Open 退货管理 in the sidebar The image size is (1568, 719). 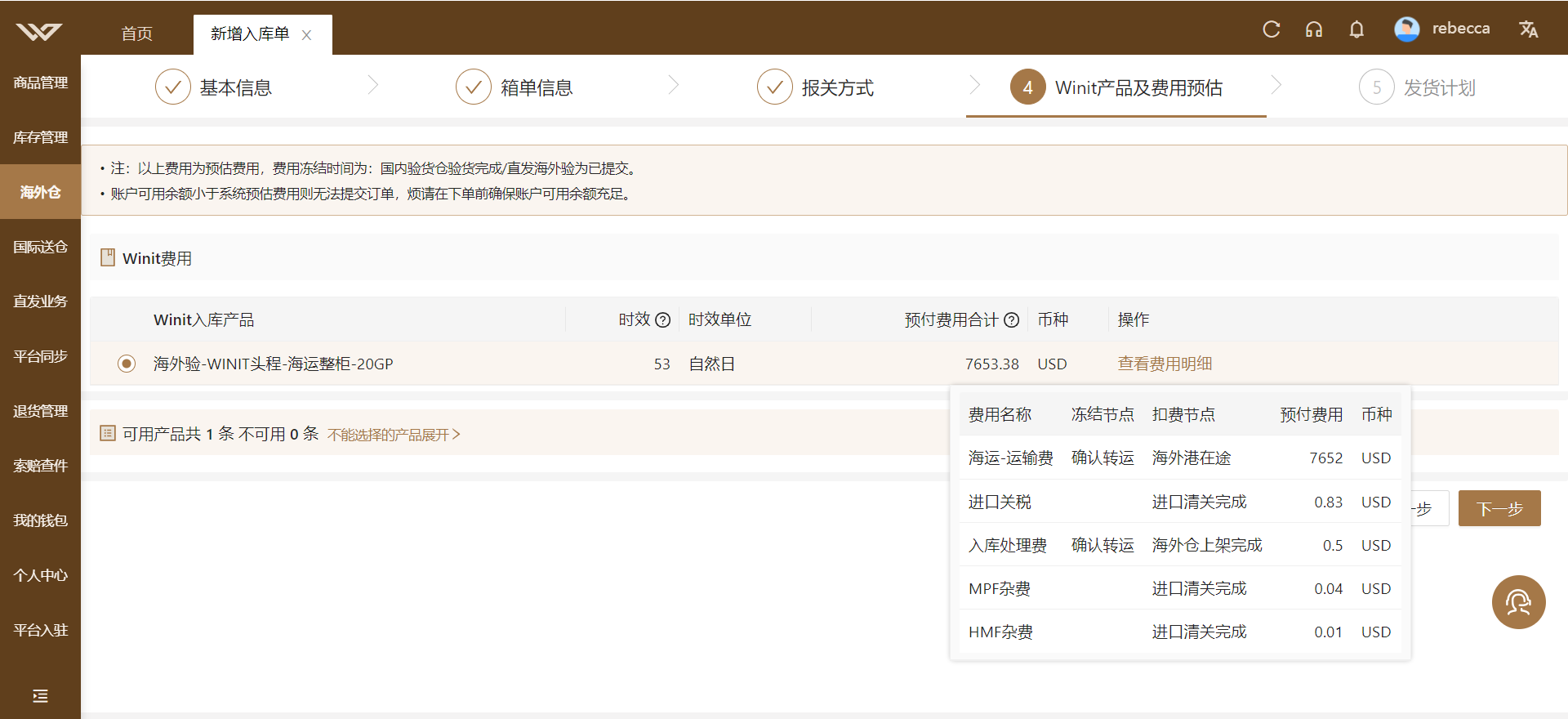[40, 411]
